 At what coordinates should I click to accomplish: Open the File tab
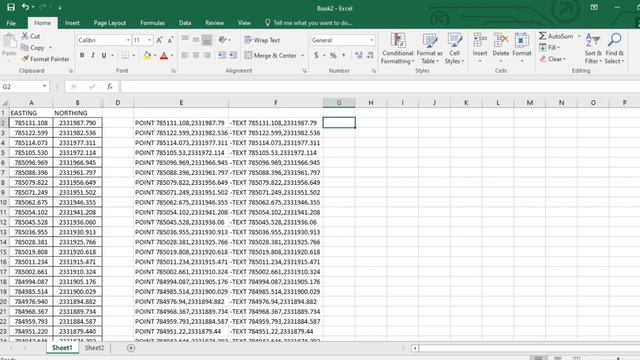[x=11, y=23]
